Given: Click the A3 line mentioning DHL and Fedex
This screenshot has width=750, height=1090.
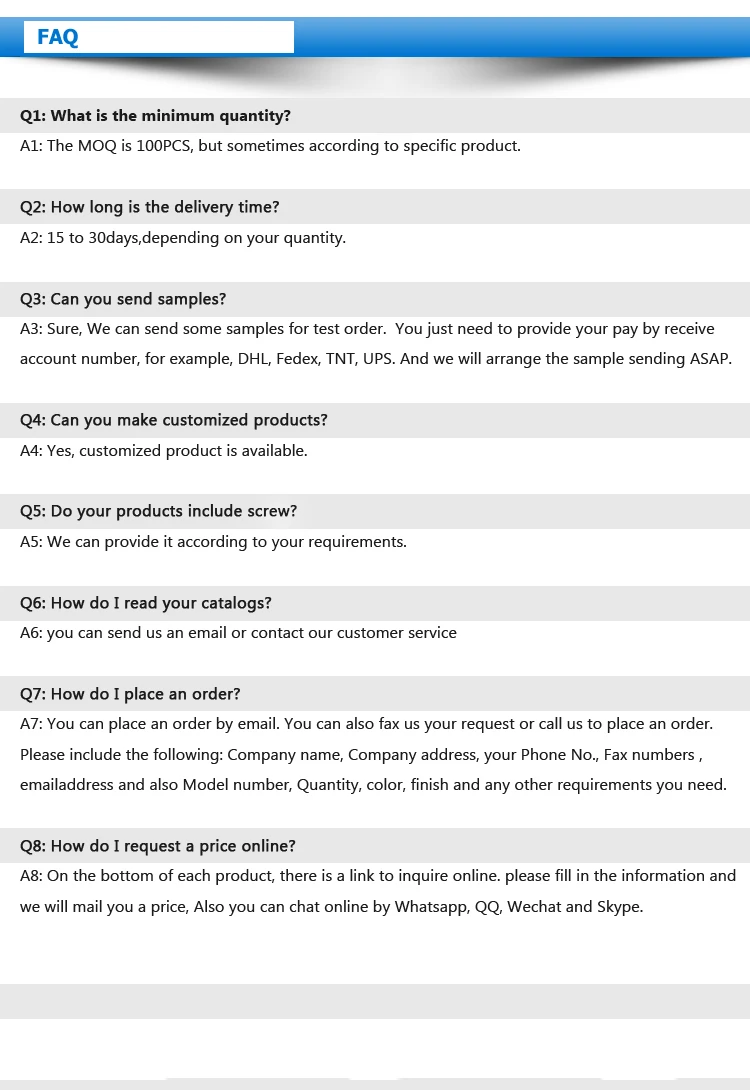Looking at the screenshot, I should 376,359.
